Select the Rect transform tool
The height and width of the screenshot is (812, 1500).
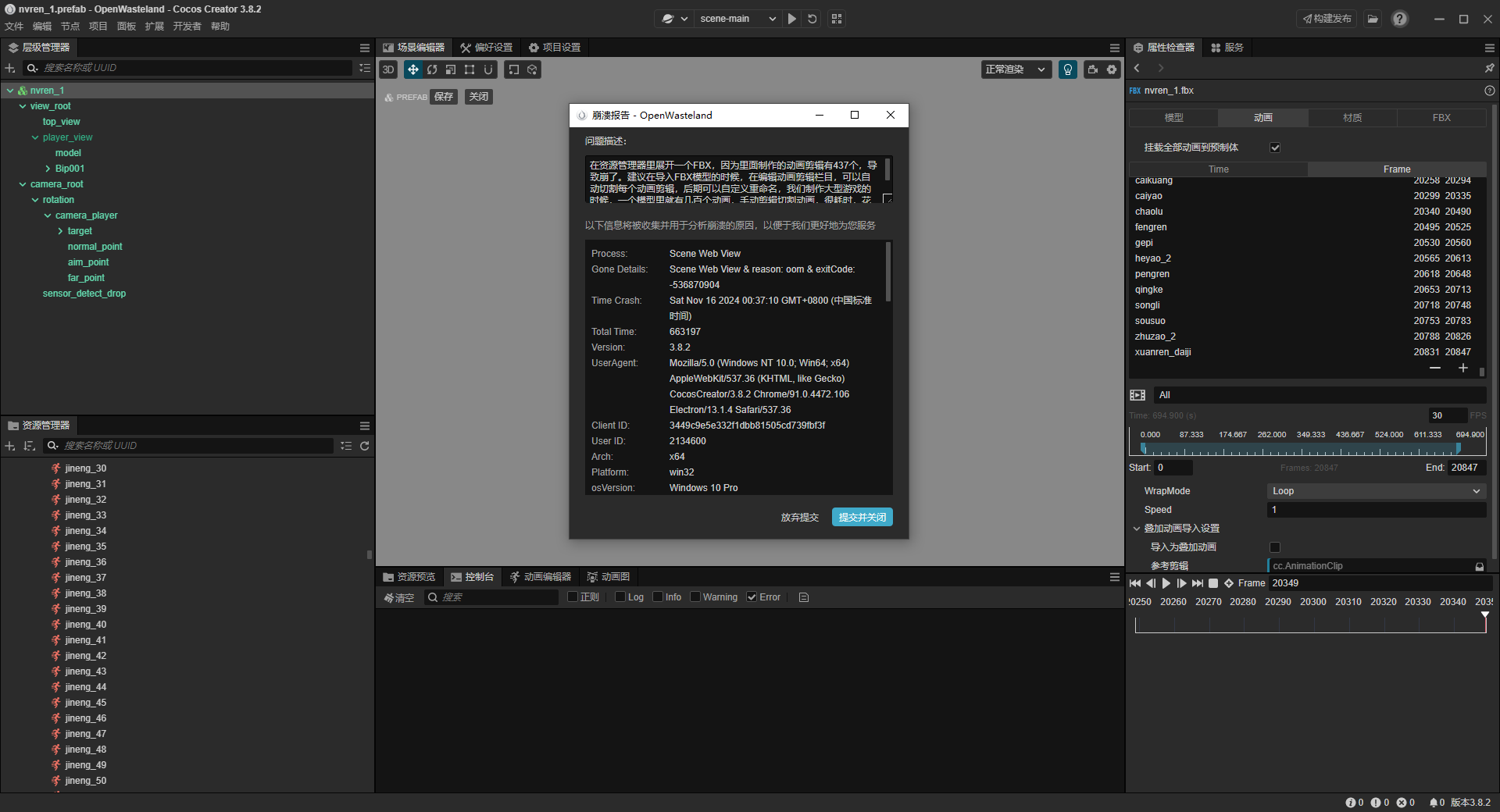[x=470, y=69]
